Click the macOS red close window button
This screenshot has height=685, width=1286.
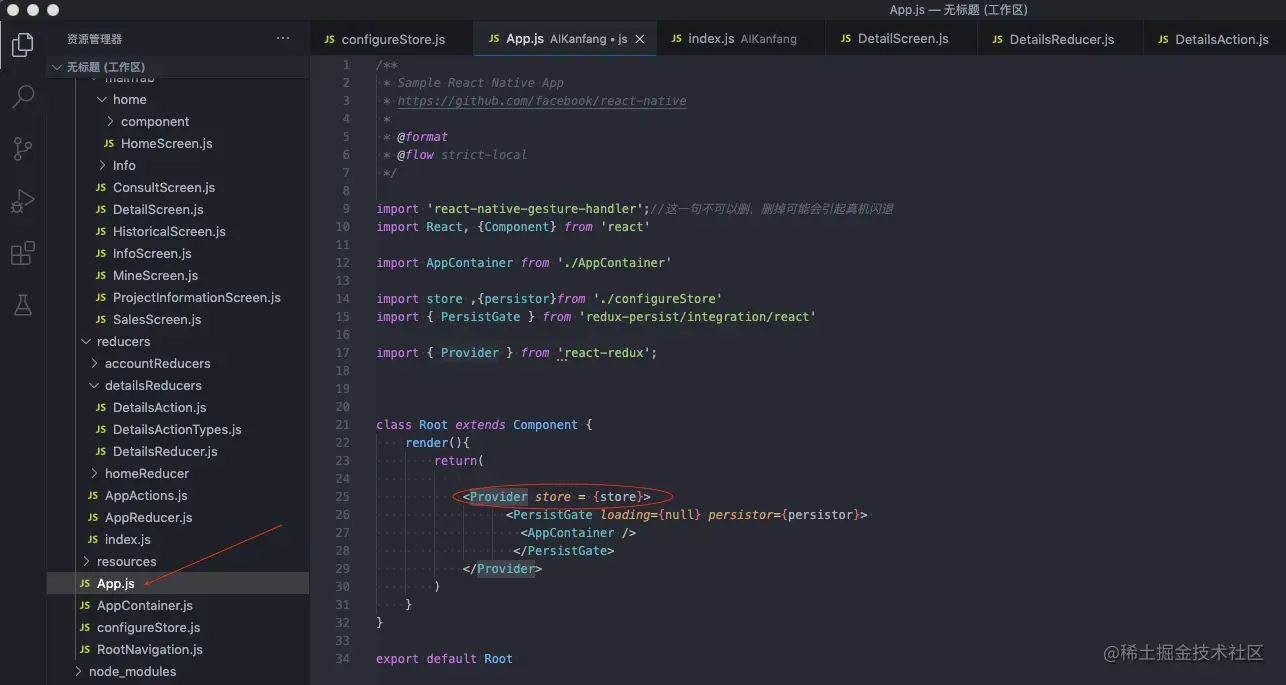(14, 10)
